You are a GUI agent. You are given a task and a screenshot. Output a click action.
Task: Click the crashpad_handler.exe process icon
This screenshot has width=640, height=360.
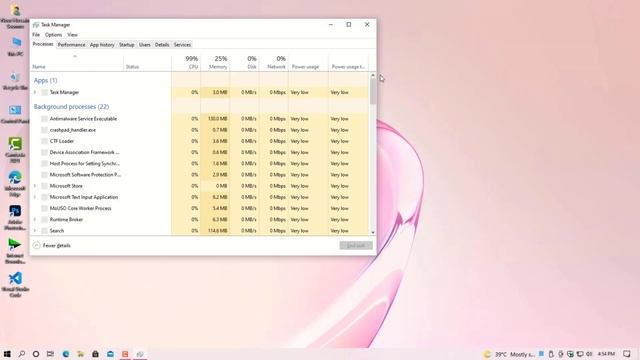point(44,130)
